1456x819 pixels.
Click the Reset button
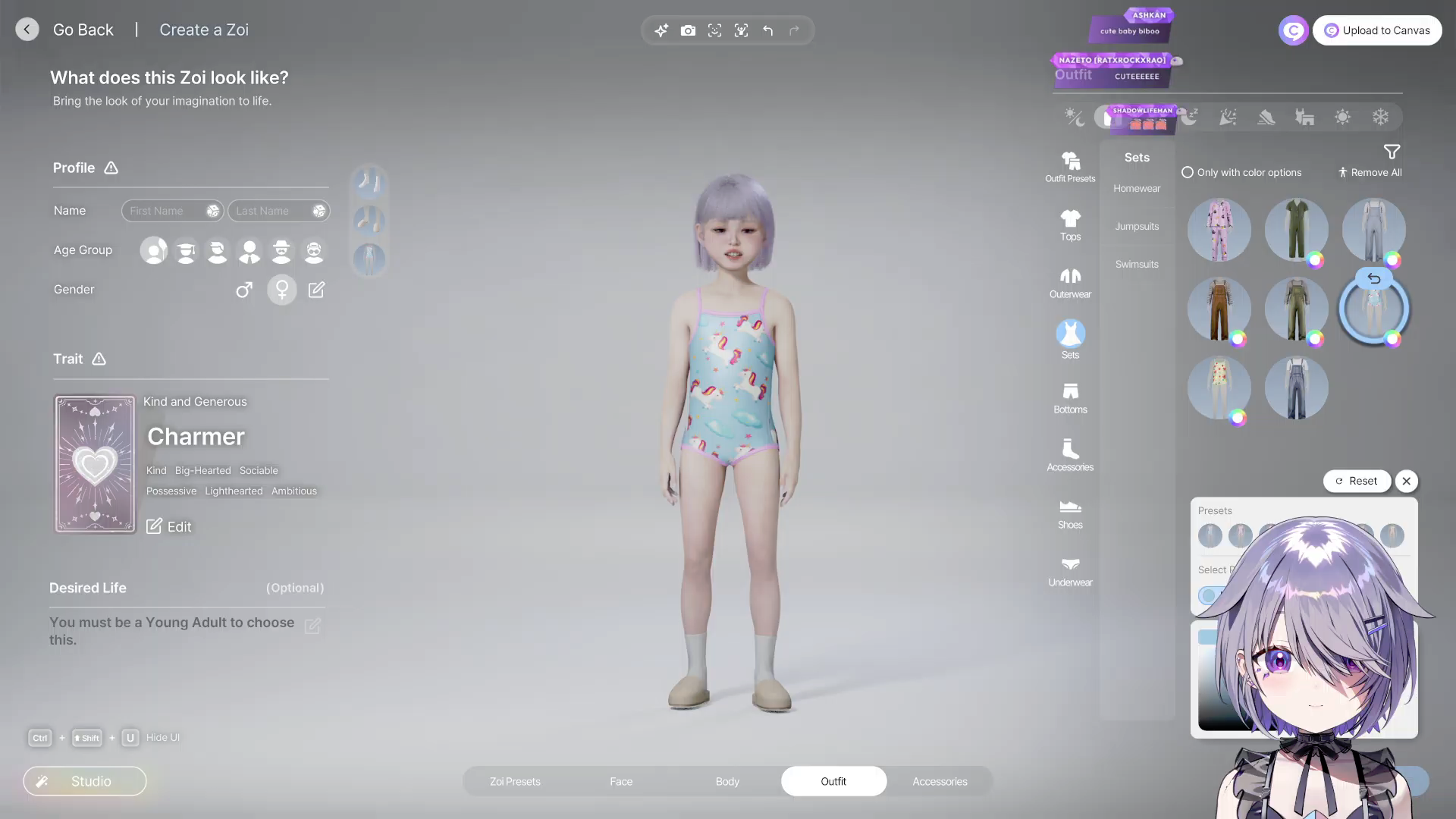1357,481
